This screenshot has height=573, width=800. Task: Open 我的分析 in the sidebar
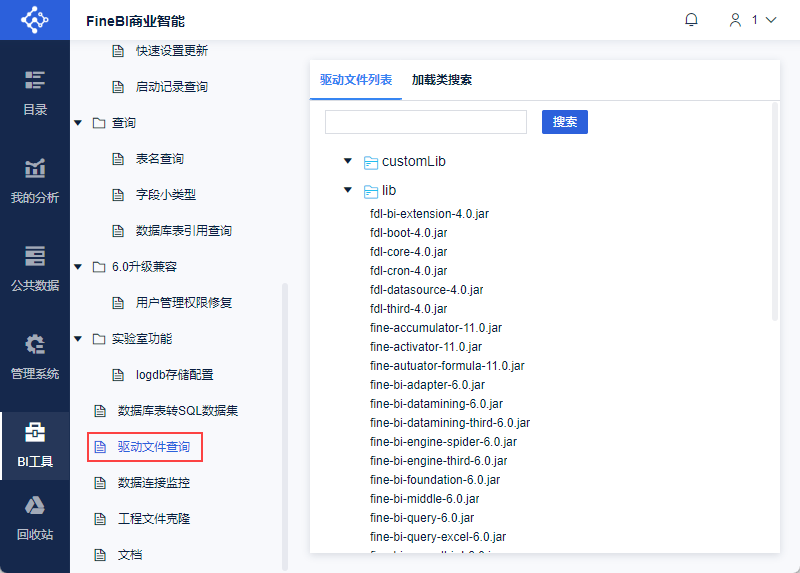(x=35, y=182)
